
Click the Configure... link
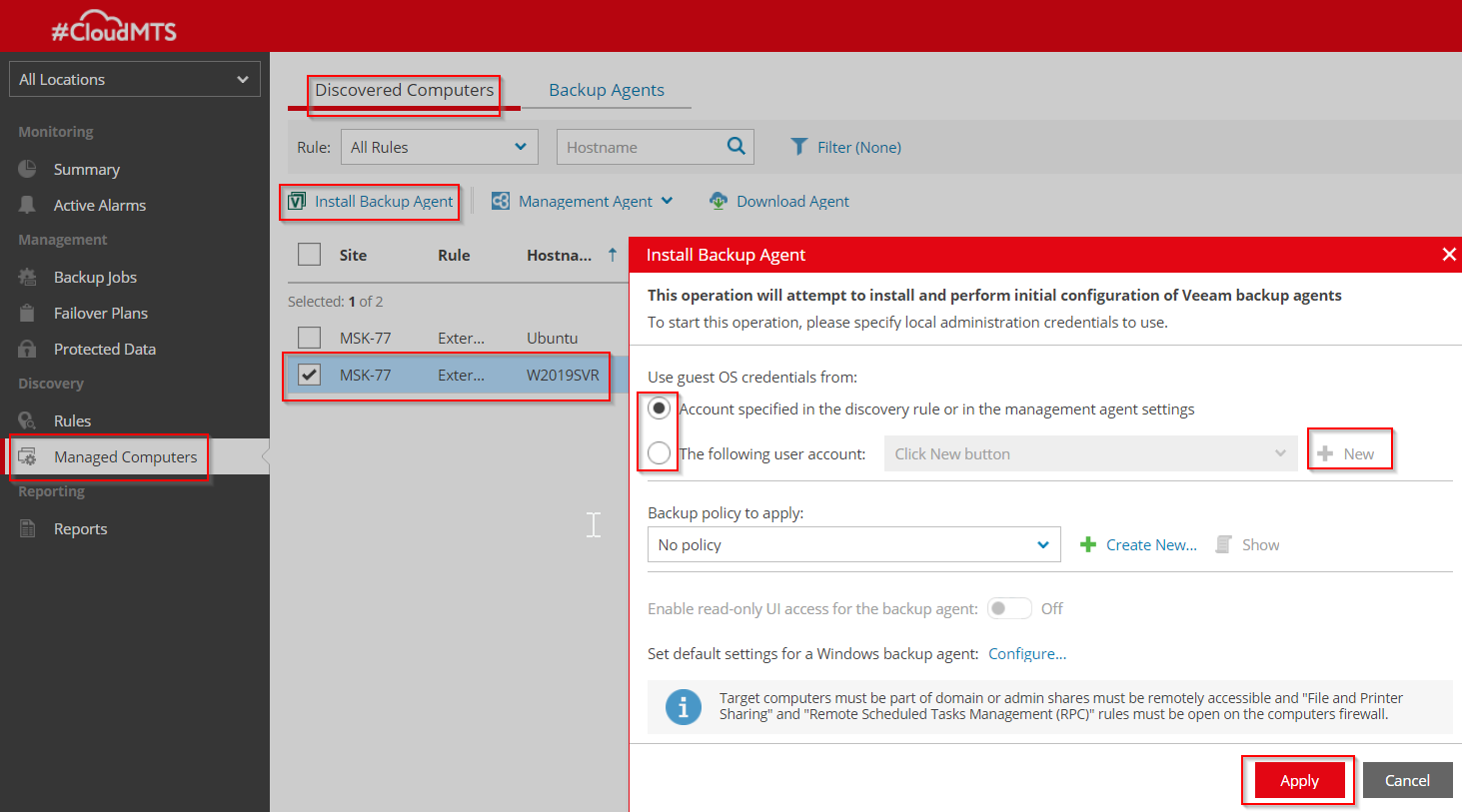coord(1026,654)
